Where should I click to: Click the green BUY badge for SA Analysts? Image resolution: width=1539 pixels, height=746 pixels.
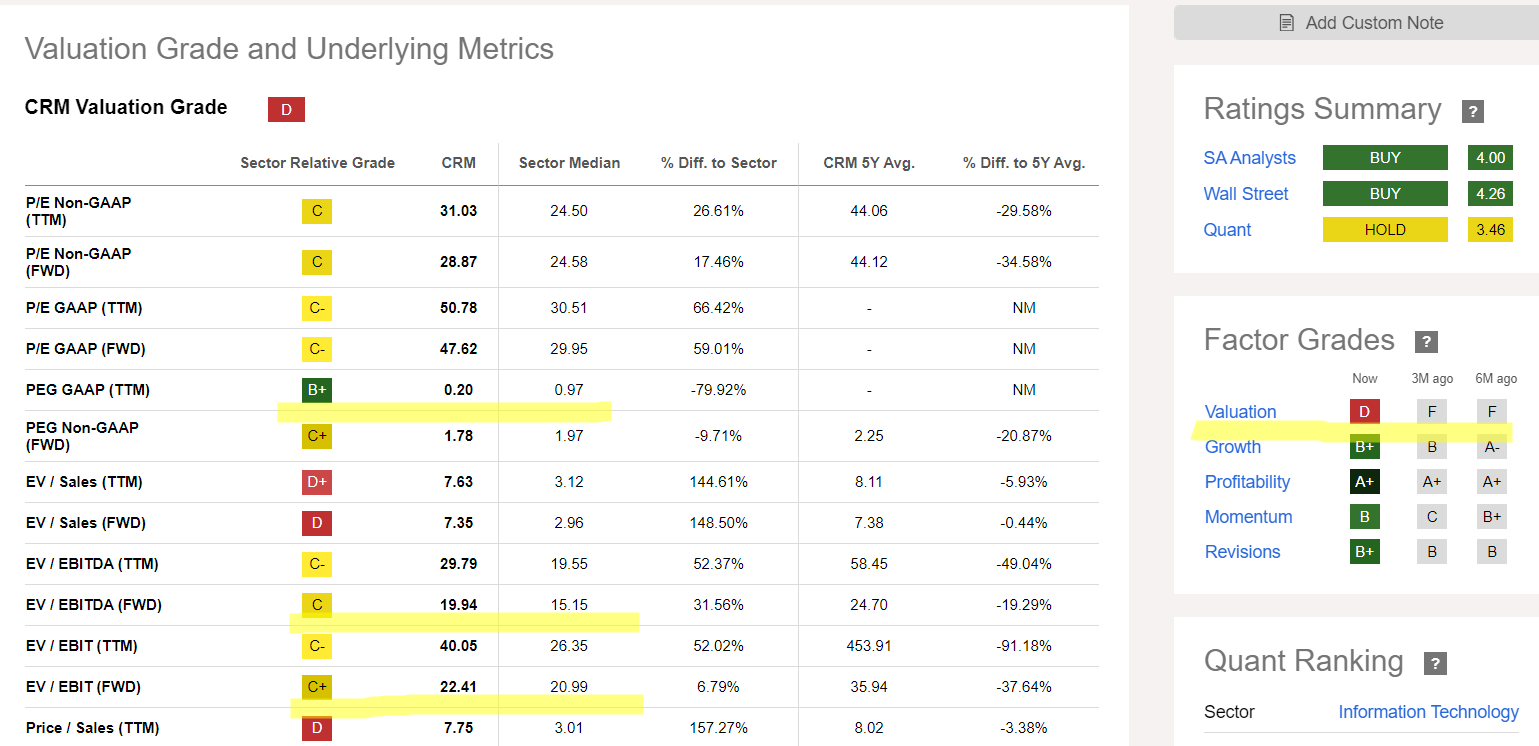(1384, 158)
